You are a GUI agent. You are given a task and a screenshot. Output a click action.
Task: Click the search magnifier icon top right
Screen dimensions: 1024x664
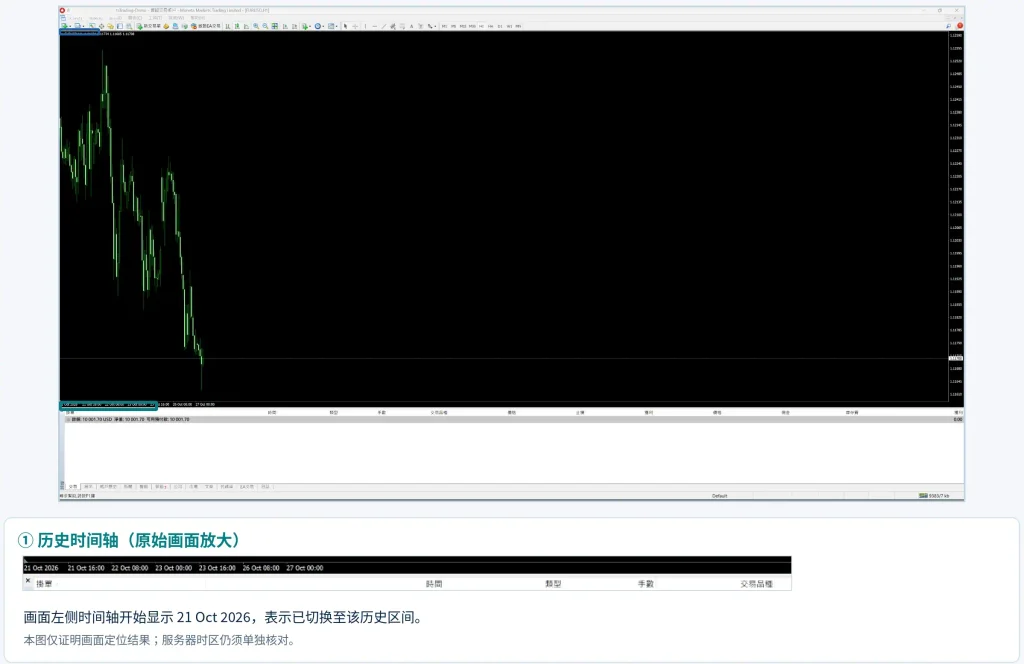tap(948, 26)
